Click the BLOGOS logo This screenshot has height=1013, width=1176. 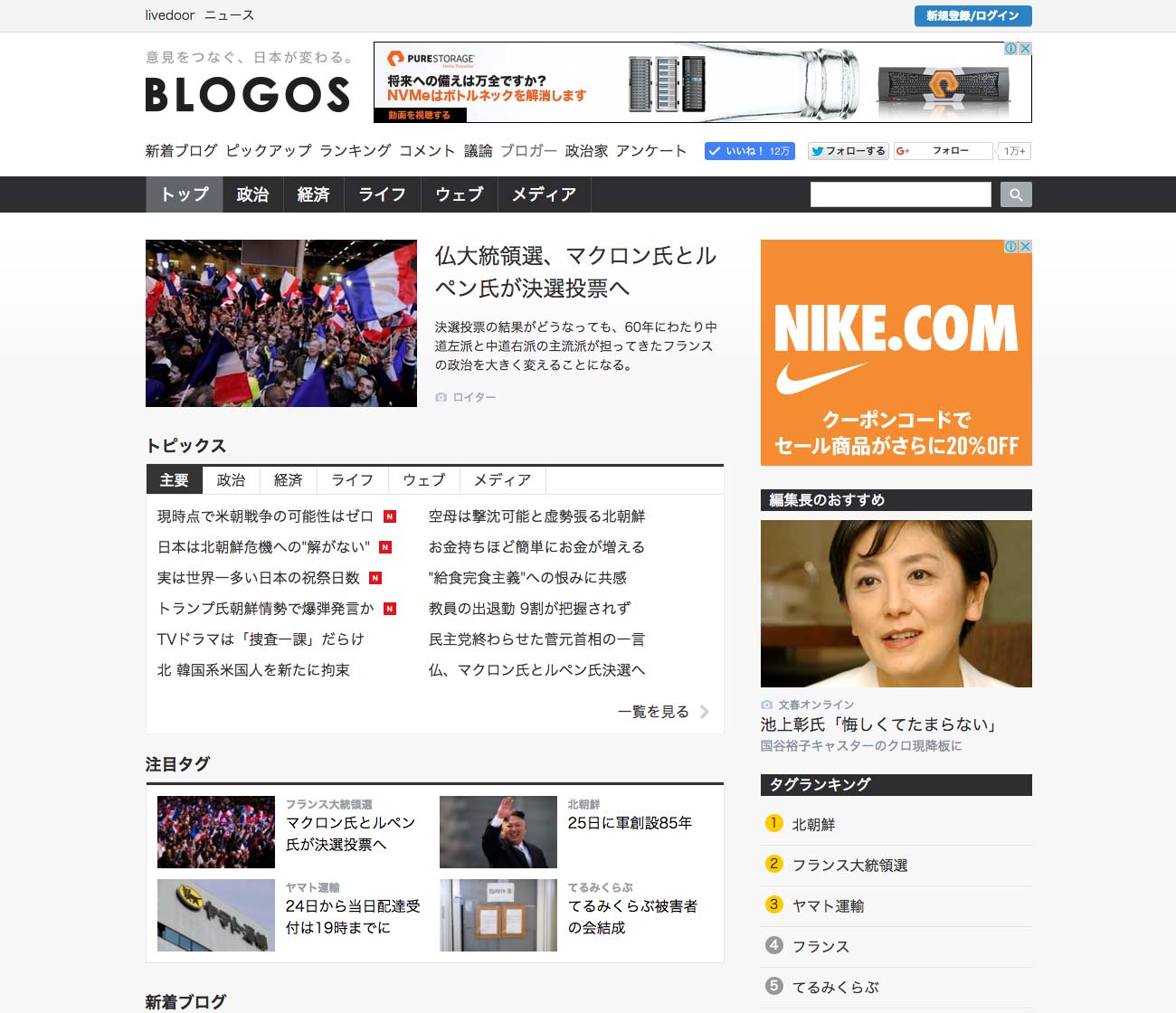pyautogui.click(x=247, y=94)
